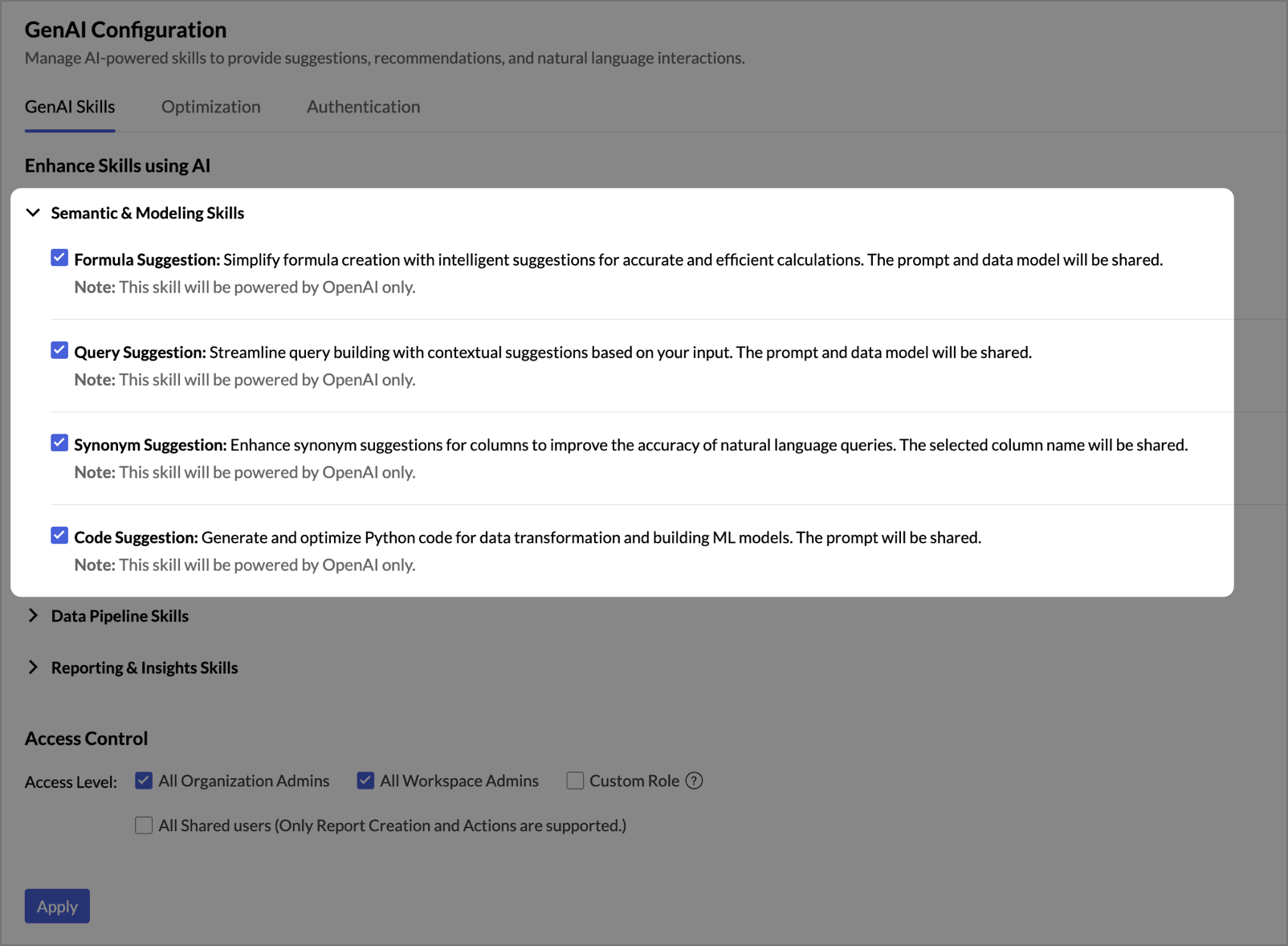The height and width of the screenshot is (946, 1288).
Task: Enable the Custom Role checkbox
Action: pos(575,781)
